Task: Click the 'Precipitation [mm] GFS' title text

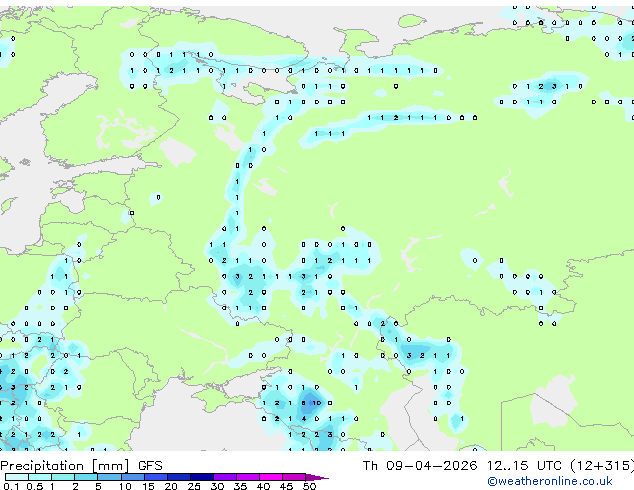Action: 81,466
